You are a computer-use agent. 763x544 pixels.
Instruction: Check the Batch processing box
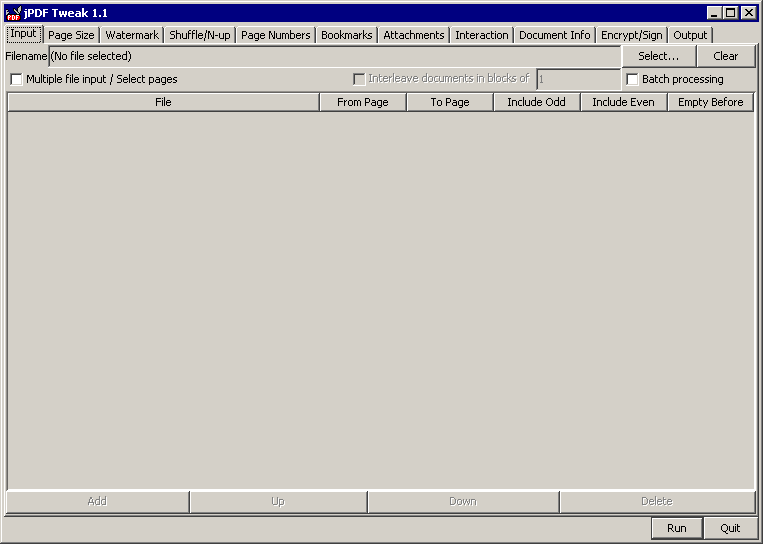[632, 79]
